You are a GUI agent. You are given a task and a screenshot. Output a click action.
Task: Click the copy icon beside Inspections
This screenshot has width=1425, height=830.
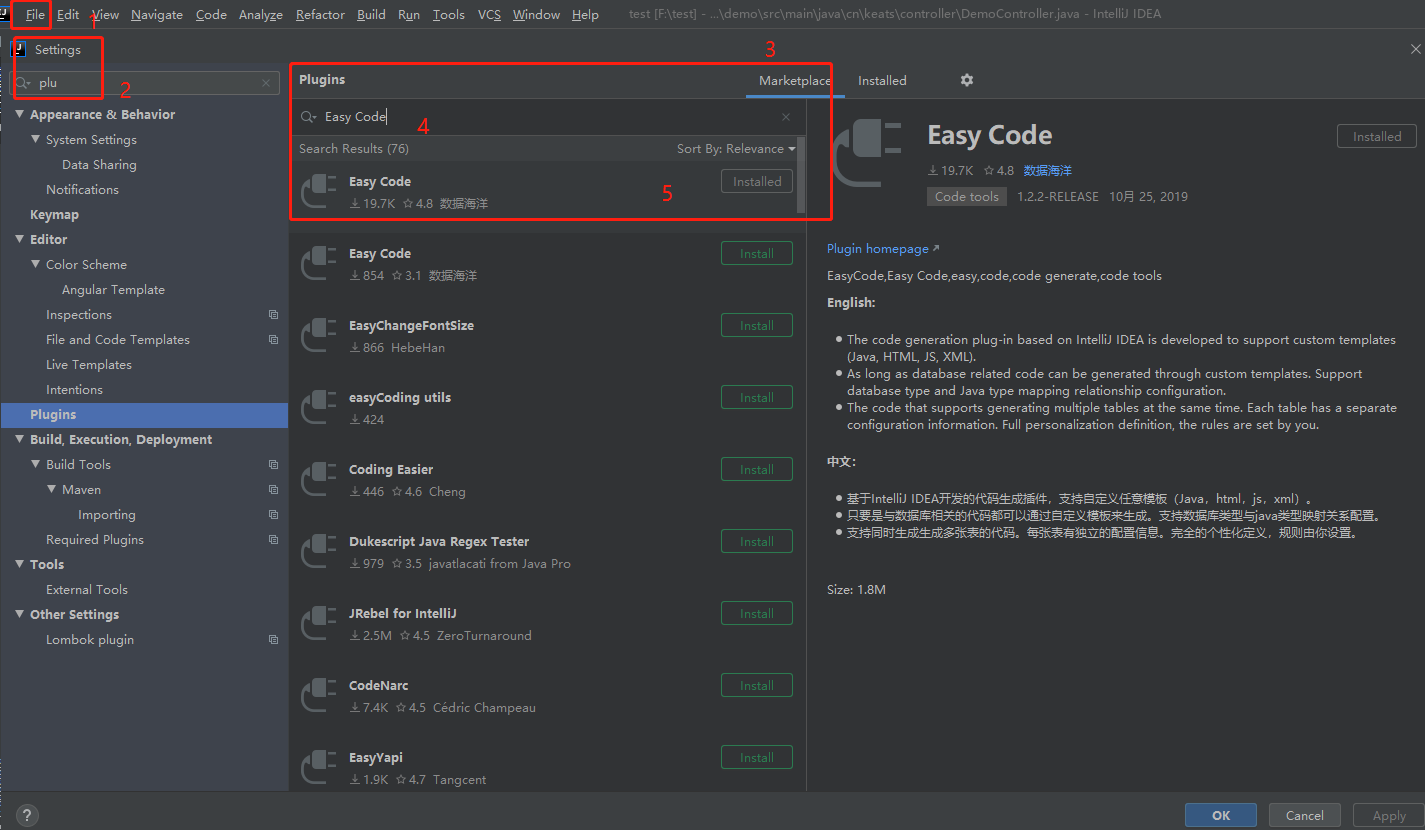coord(272,314)
